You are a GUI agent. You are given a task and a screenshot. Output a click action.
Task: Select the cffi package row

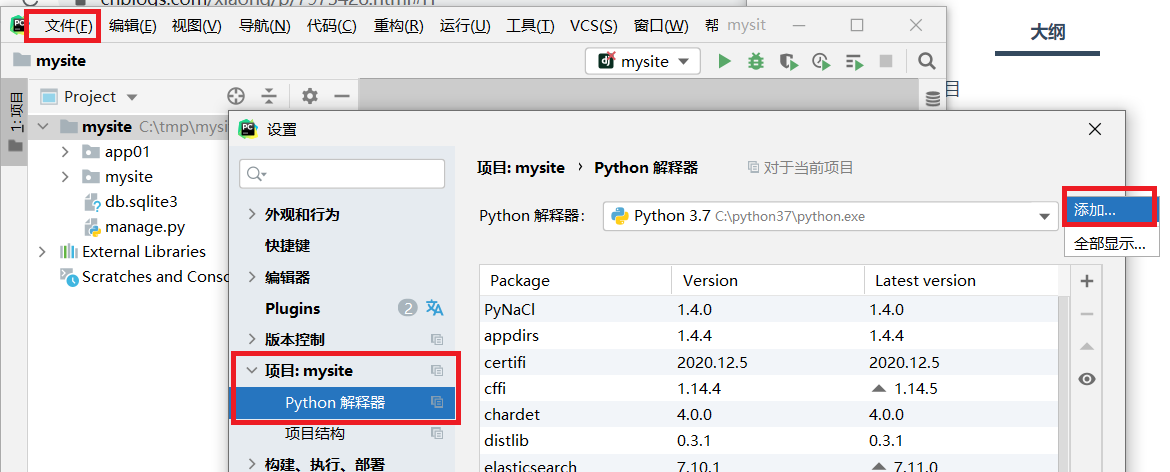[769, 389]
